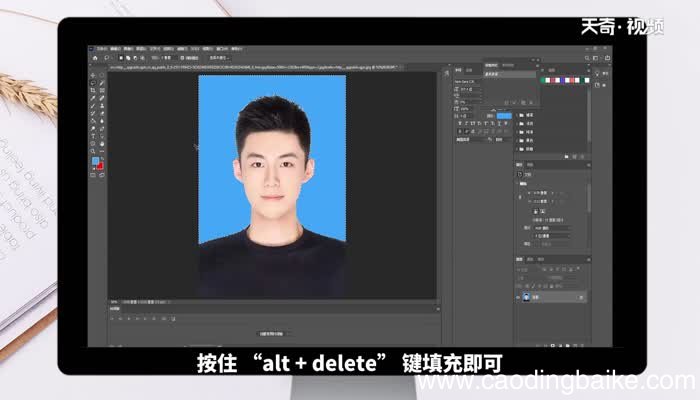Toggle underline in Character panel

tap(499, 124)
